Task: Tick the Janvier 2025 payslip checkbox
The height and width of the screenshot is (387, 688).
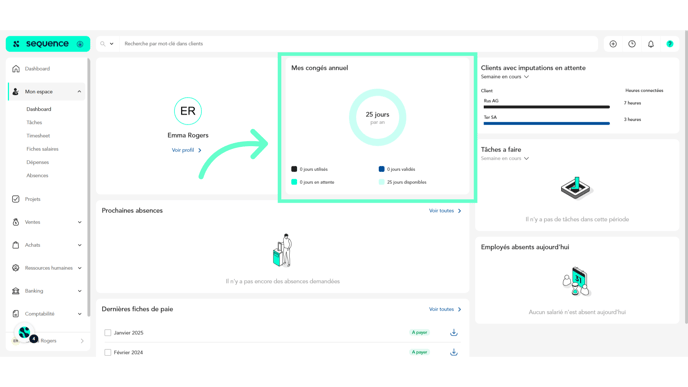Action: coord(108,333)
